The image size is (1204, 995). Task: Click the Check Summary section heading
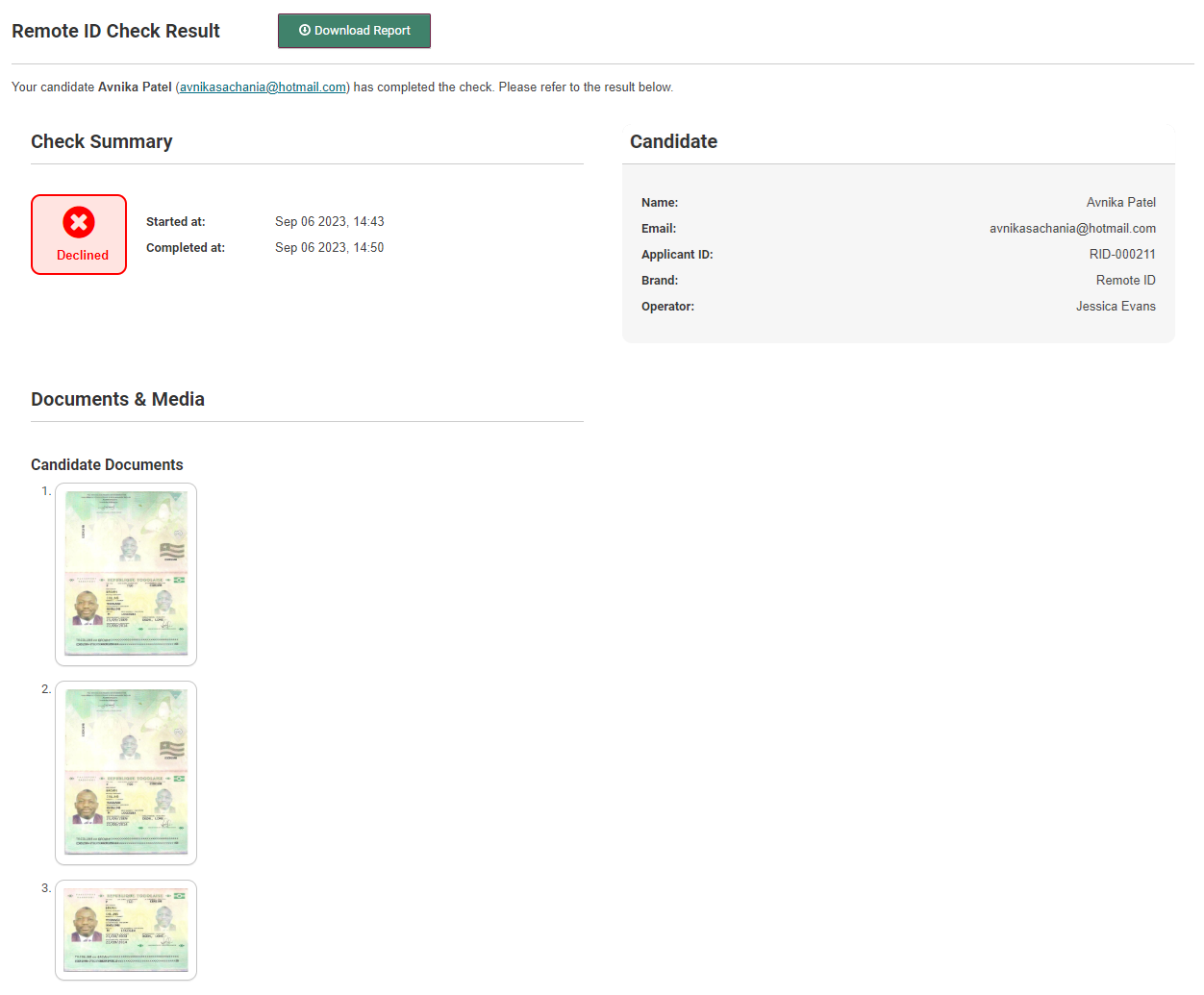coord(101,142)
